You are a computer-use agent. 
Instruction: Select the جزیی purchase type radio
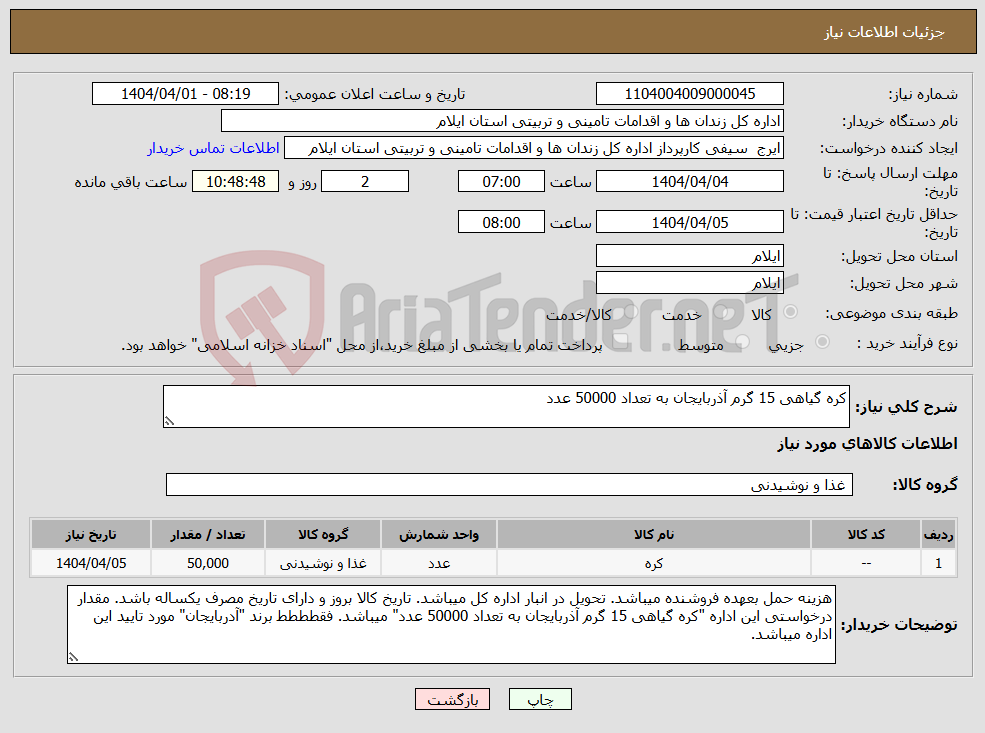click(822, 342)
